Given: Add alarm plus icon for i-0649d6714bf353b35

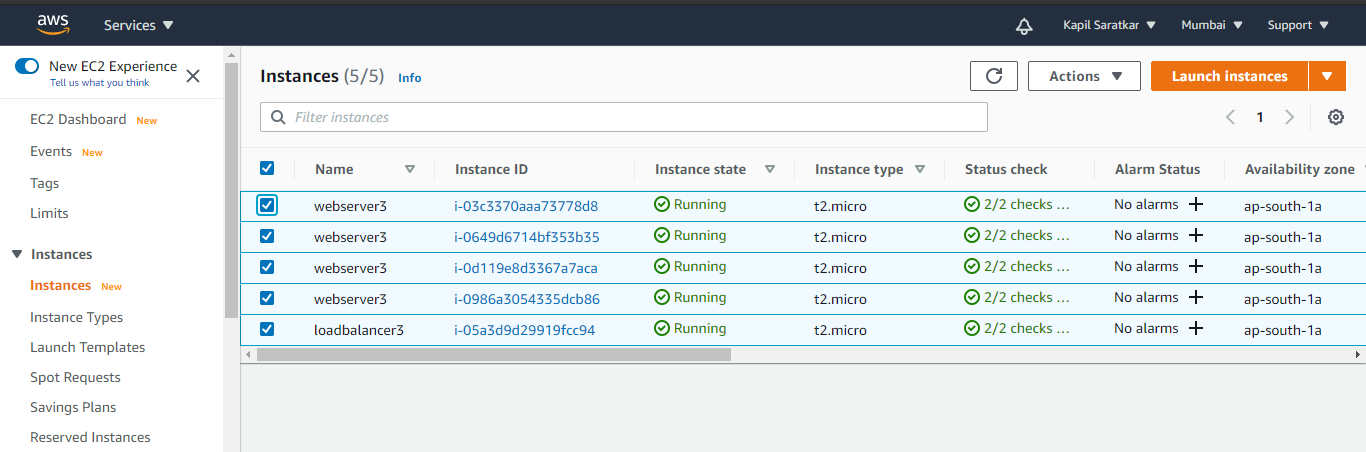Looking at the screenshot, I should click(1195, 236).
